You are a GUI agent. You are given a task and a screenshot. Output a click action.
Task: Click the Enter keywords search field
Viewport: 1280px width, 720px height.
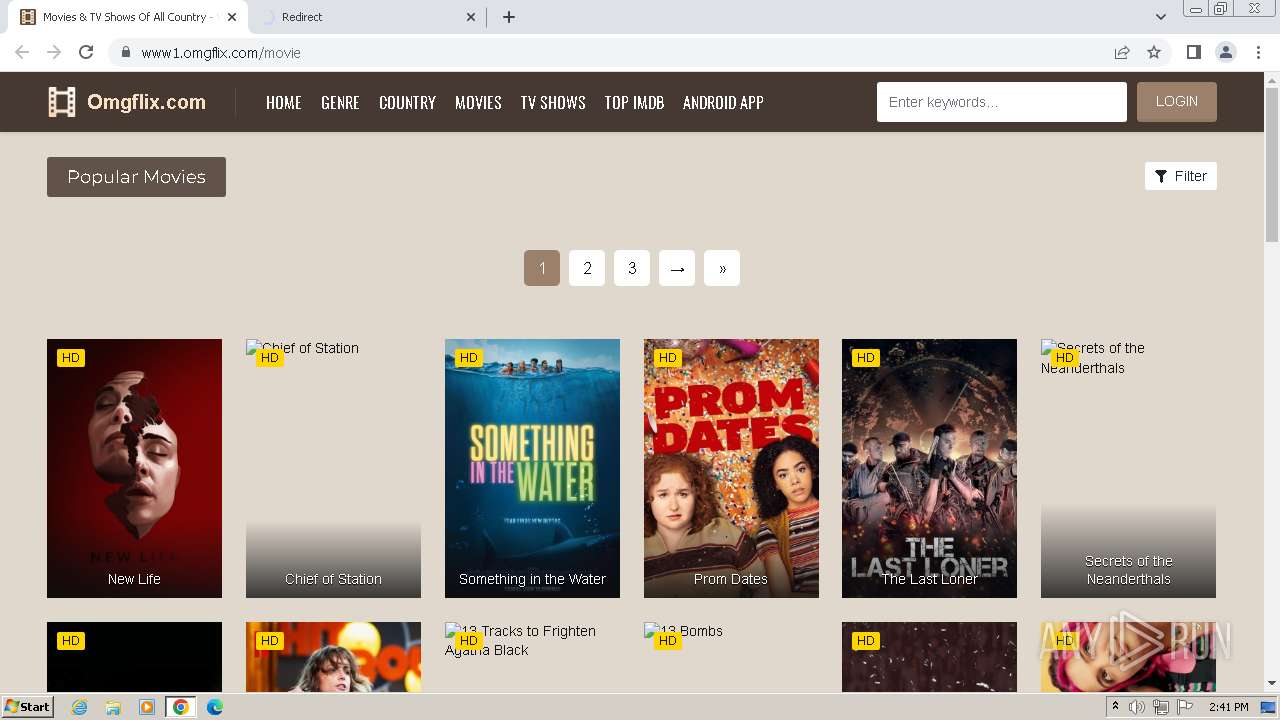[x=1002, y=102]
